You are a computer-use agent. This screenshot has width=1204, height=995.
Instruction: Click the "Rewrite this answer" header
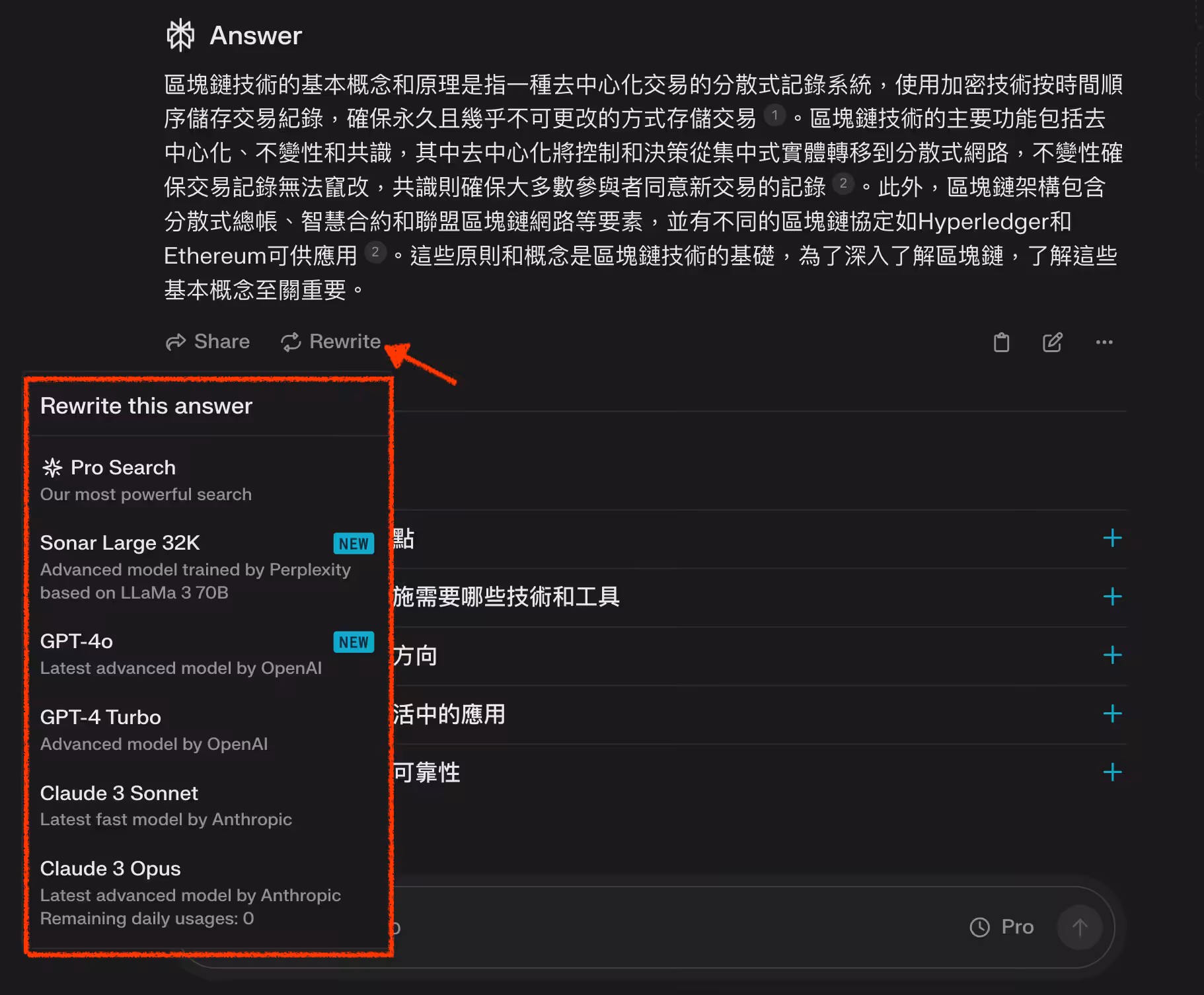(x=146, y=406)
